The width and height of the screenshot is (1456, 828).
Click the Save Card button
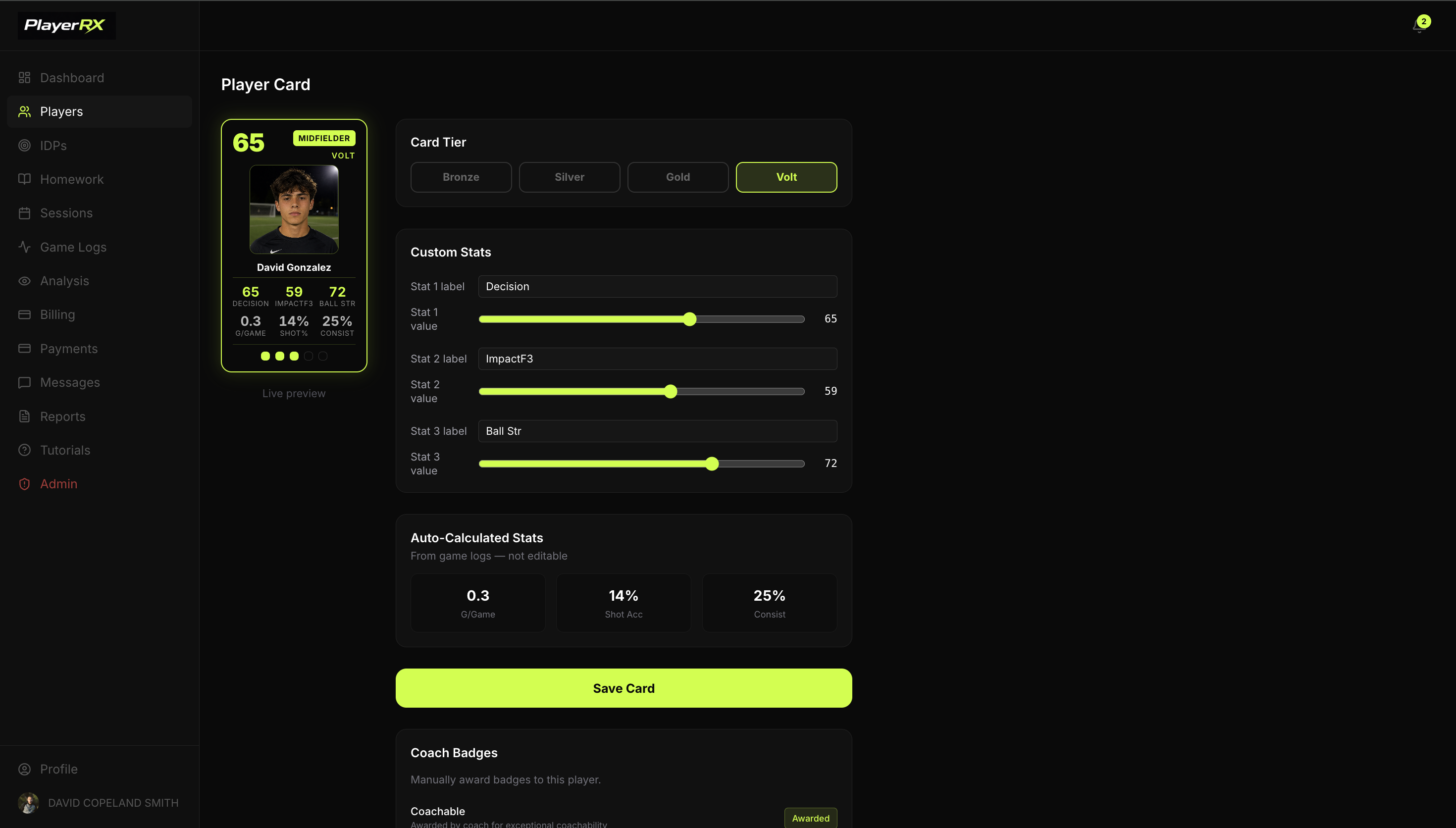[624, 688]
